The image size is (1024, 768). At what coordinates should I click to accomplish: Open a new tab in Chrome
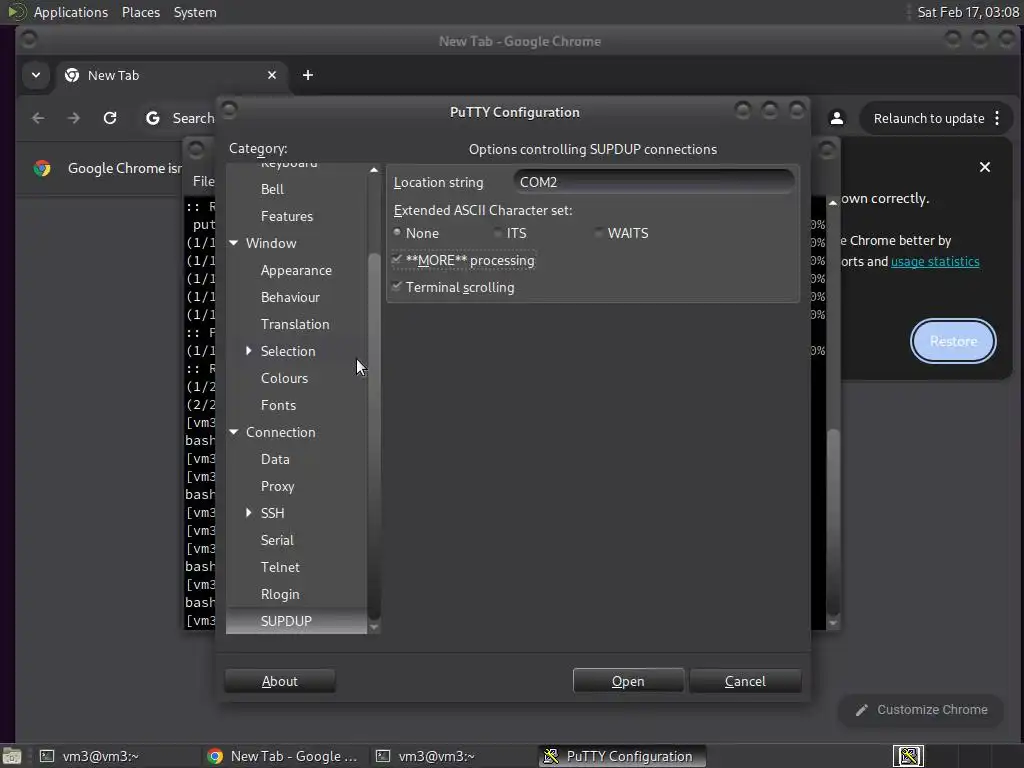308,75
